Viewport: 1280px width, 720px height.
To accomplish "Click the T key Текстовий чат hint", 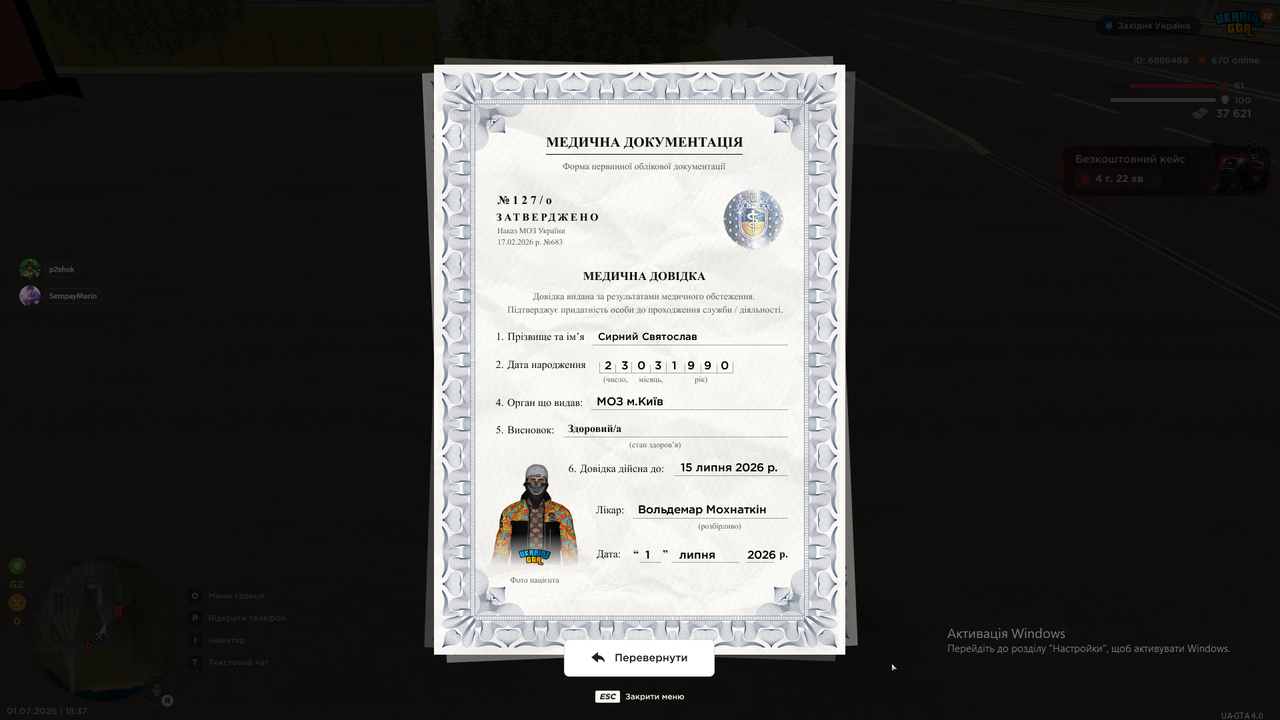I will 230,662.
